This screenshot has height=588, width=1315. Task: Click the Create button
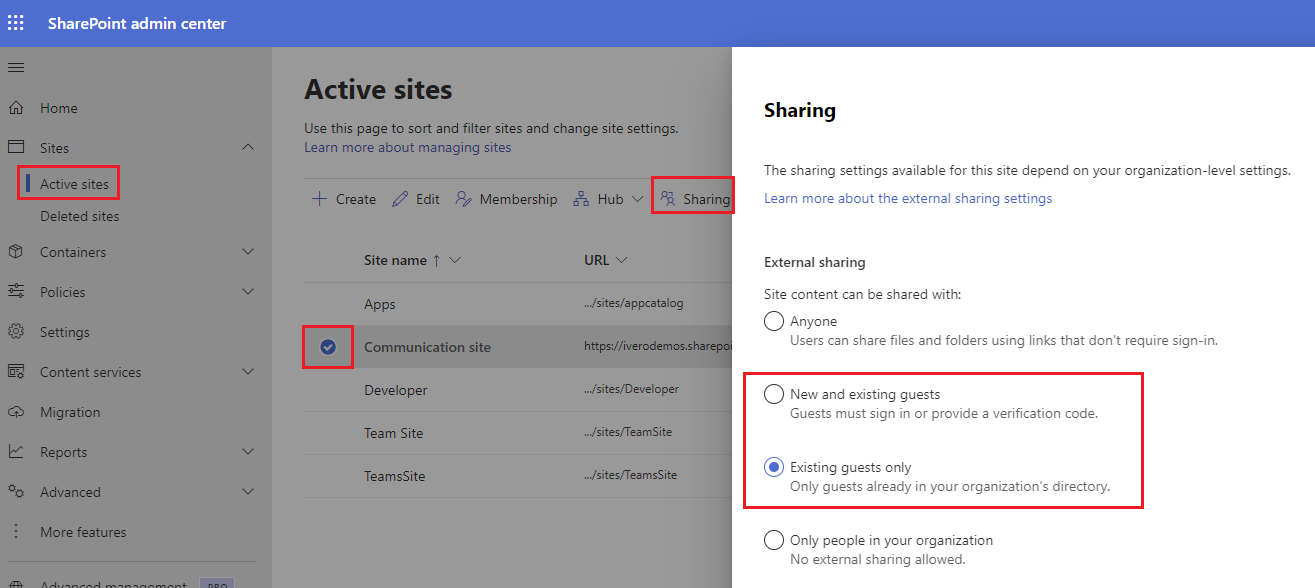[x=344, y=199]
